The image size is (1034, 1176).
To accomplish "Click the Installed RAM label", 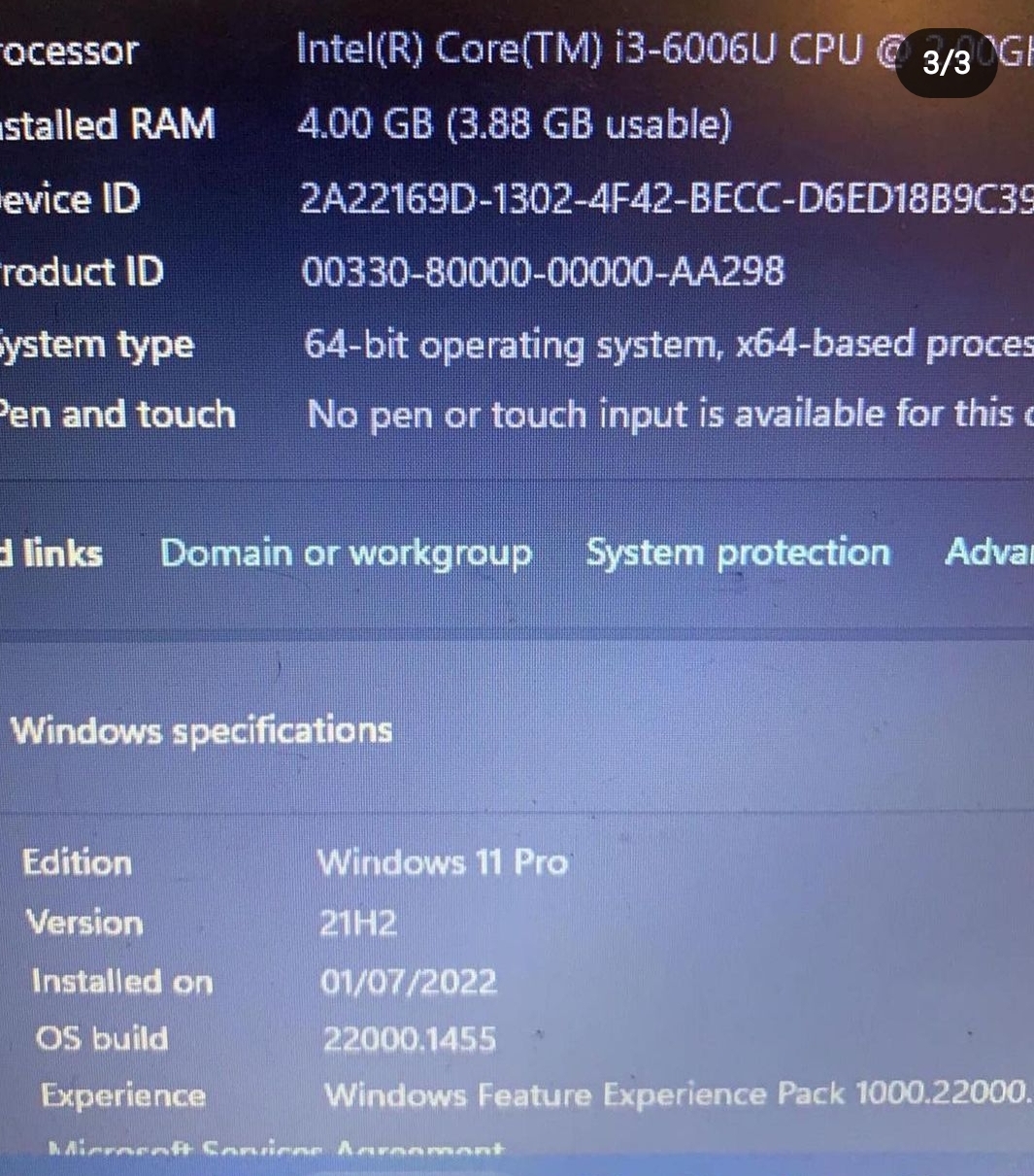I will [x=107, y=125].
